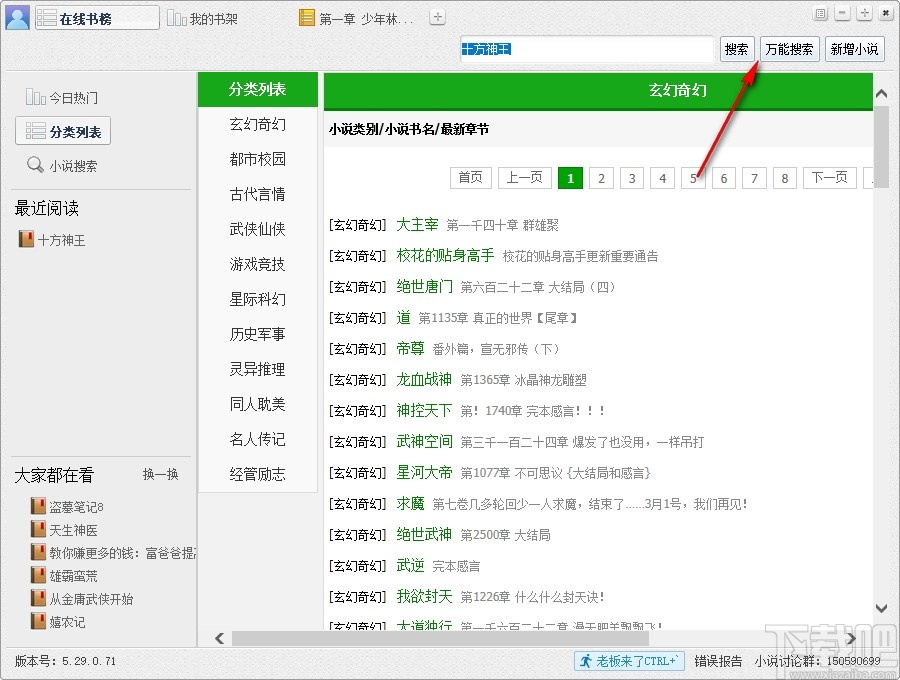
Task: Jump to page 5 of results
Action: [x=692, y=177]
